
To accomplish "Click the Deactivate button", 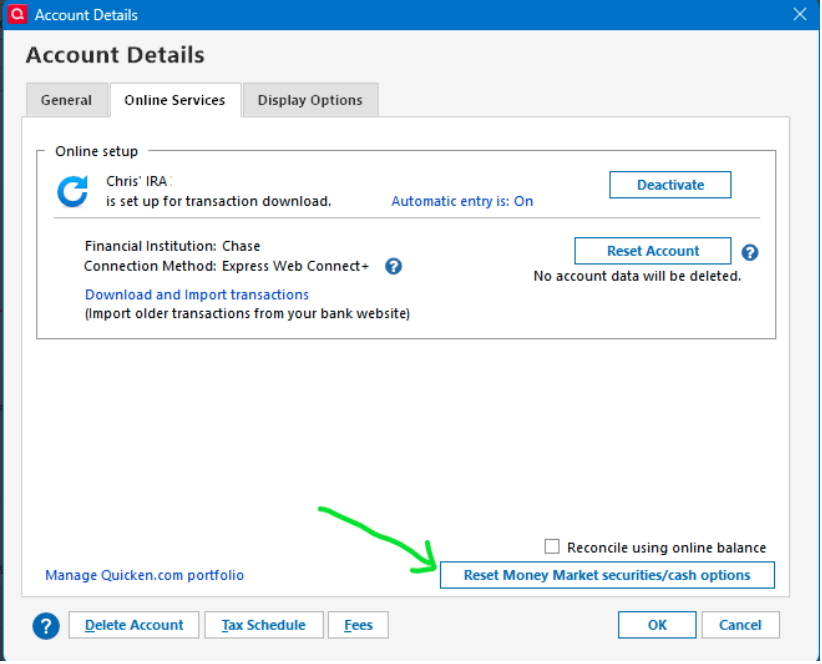I will click(x=670, y=185).
